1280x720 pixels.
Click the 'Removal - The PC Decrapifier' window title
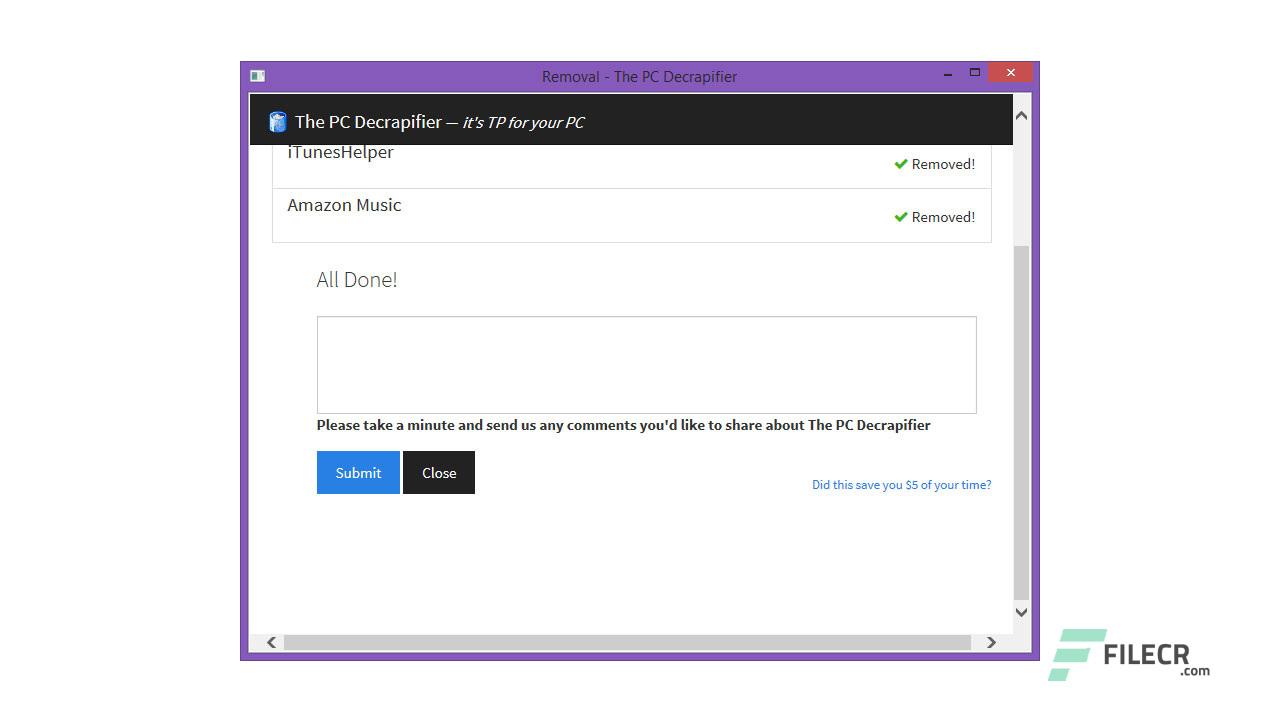pos(640,76)
